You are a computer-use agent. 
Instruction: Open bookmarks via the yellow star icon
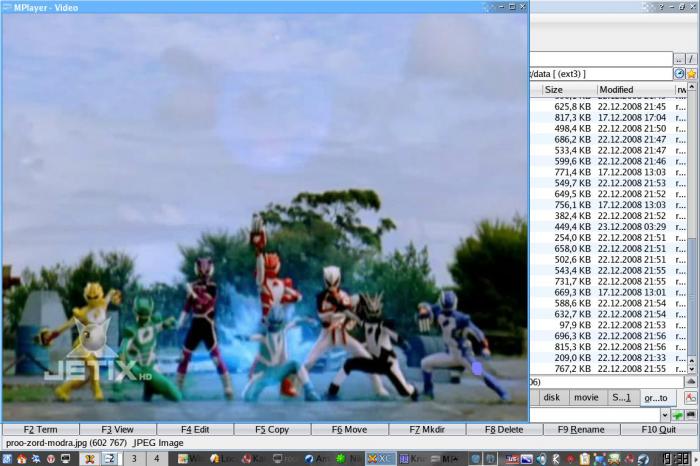pos(691,74)
